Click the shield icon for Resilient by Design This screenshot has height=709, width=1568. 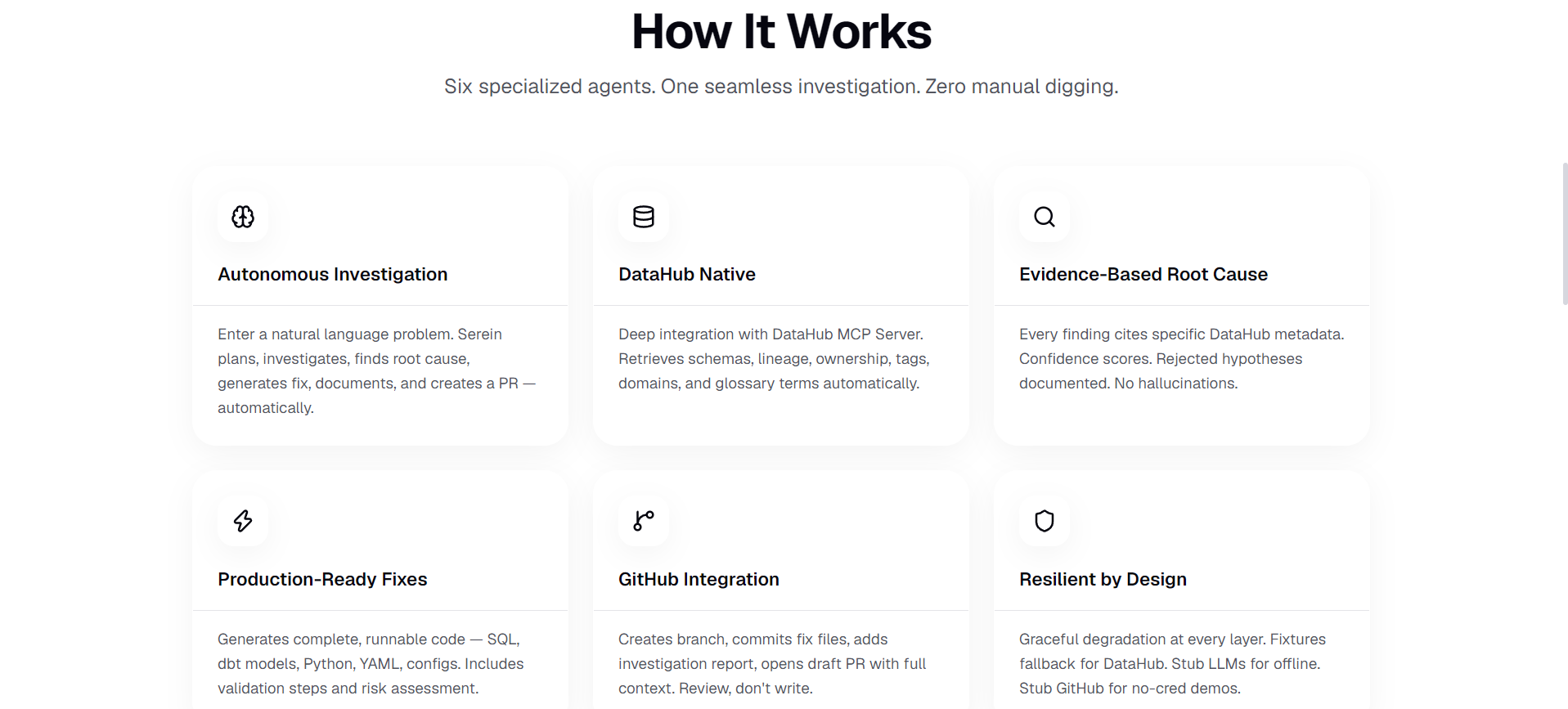click(1045, 521)
